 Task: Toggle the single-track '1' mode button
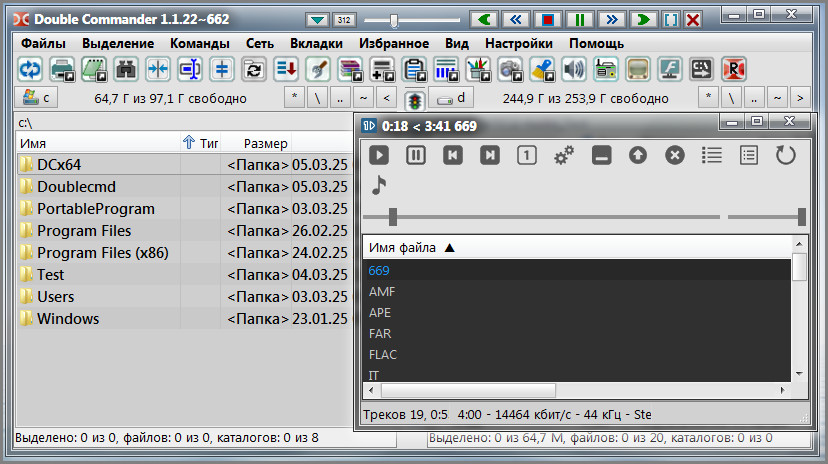tap(527, 155)
